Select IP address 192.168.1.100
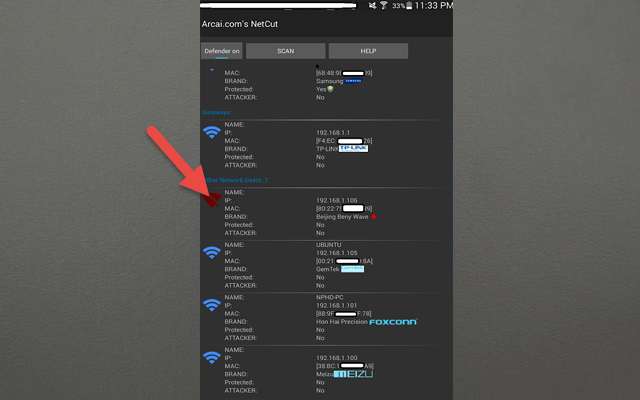 click(x=337, y=358)
